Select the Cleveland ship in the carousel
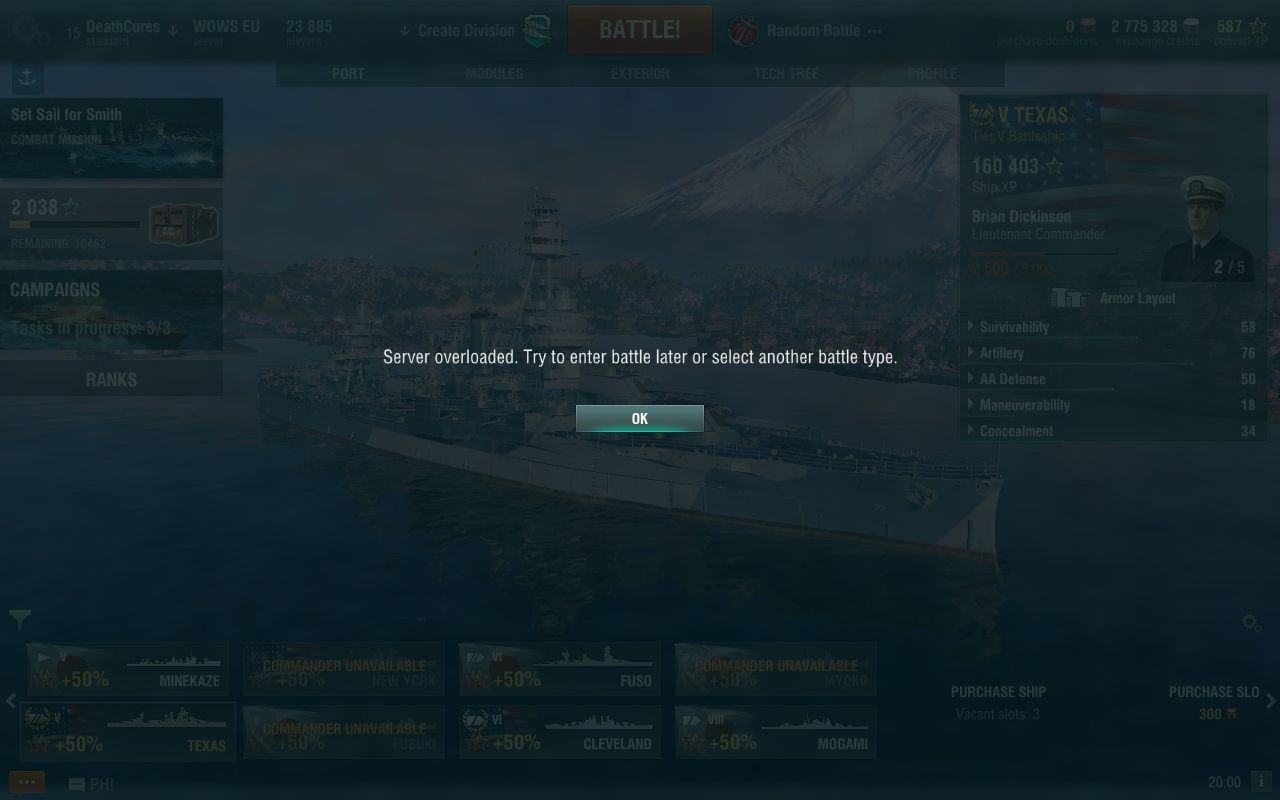 click(560, 732)
